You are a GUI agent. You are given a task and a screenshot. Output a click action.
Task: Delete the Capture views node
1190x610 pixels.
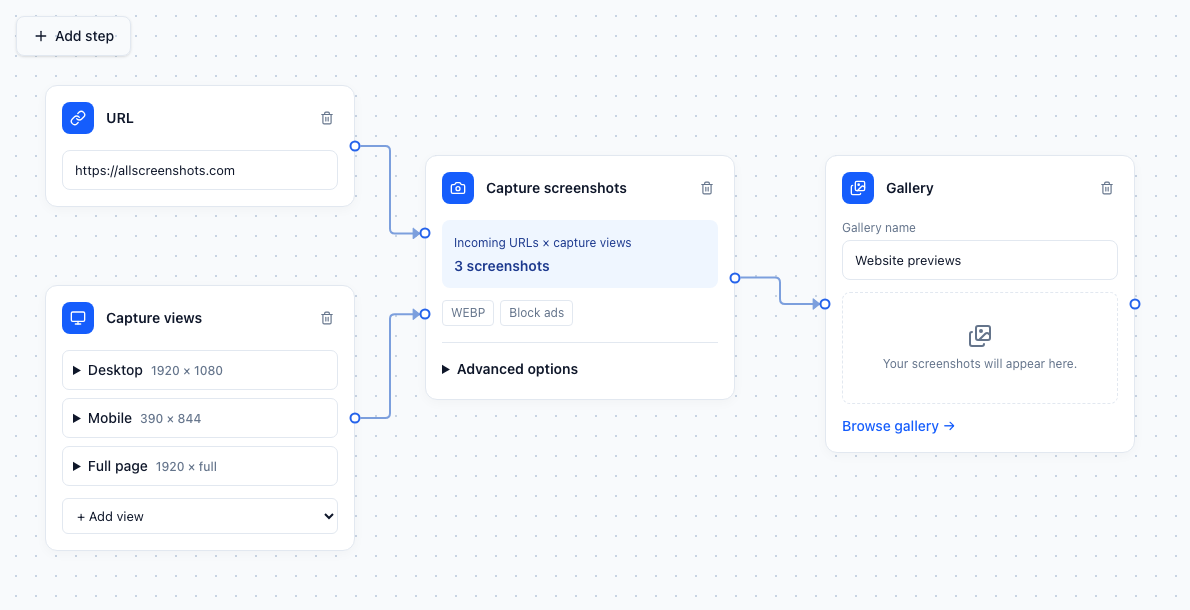(x=327, y=318)
